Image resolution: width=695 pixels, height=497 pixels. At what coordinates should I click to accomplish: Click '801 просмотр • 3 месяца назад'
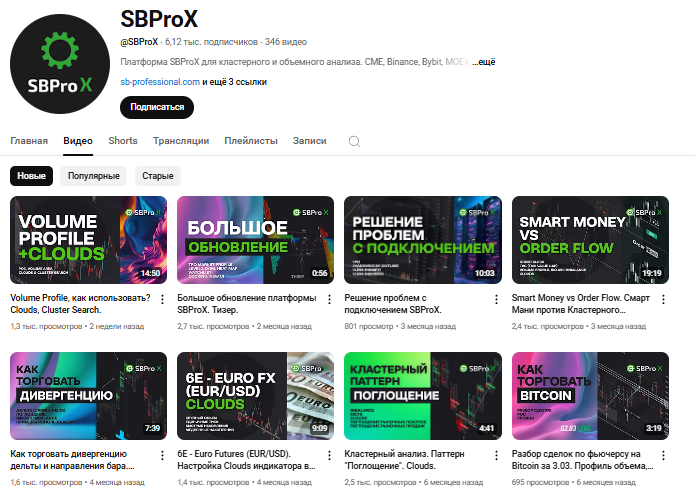(x=400, y=326)
